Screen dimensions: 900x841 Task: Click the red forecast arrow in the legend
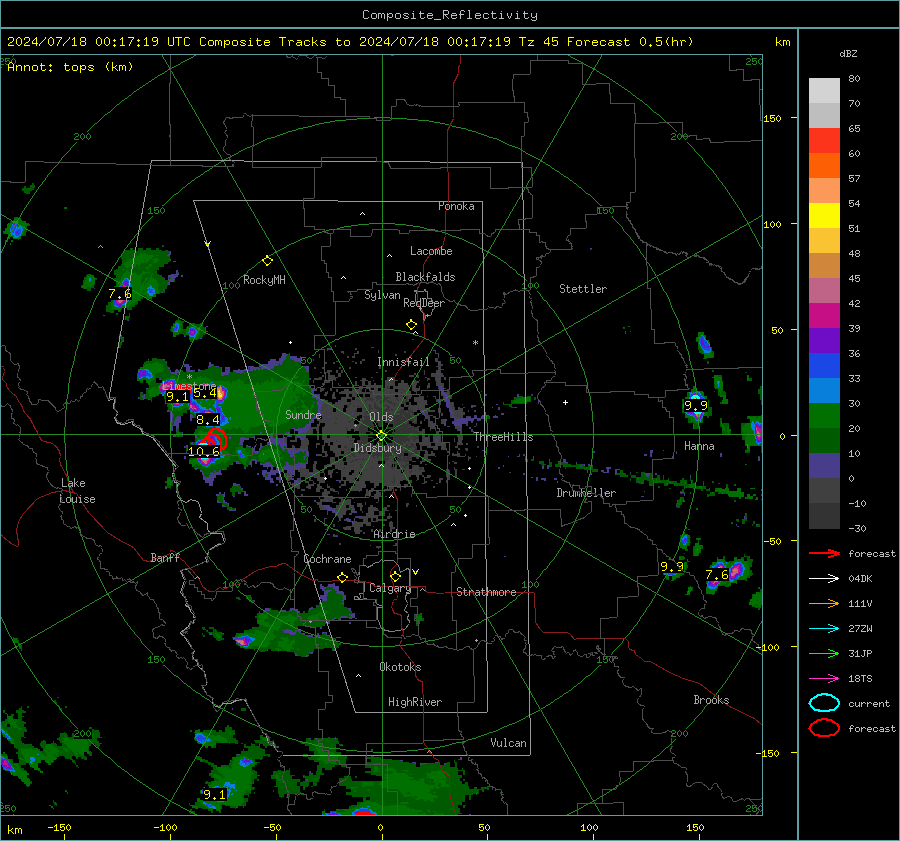[824, 553]
